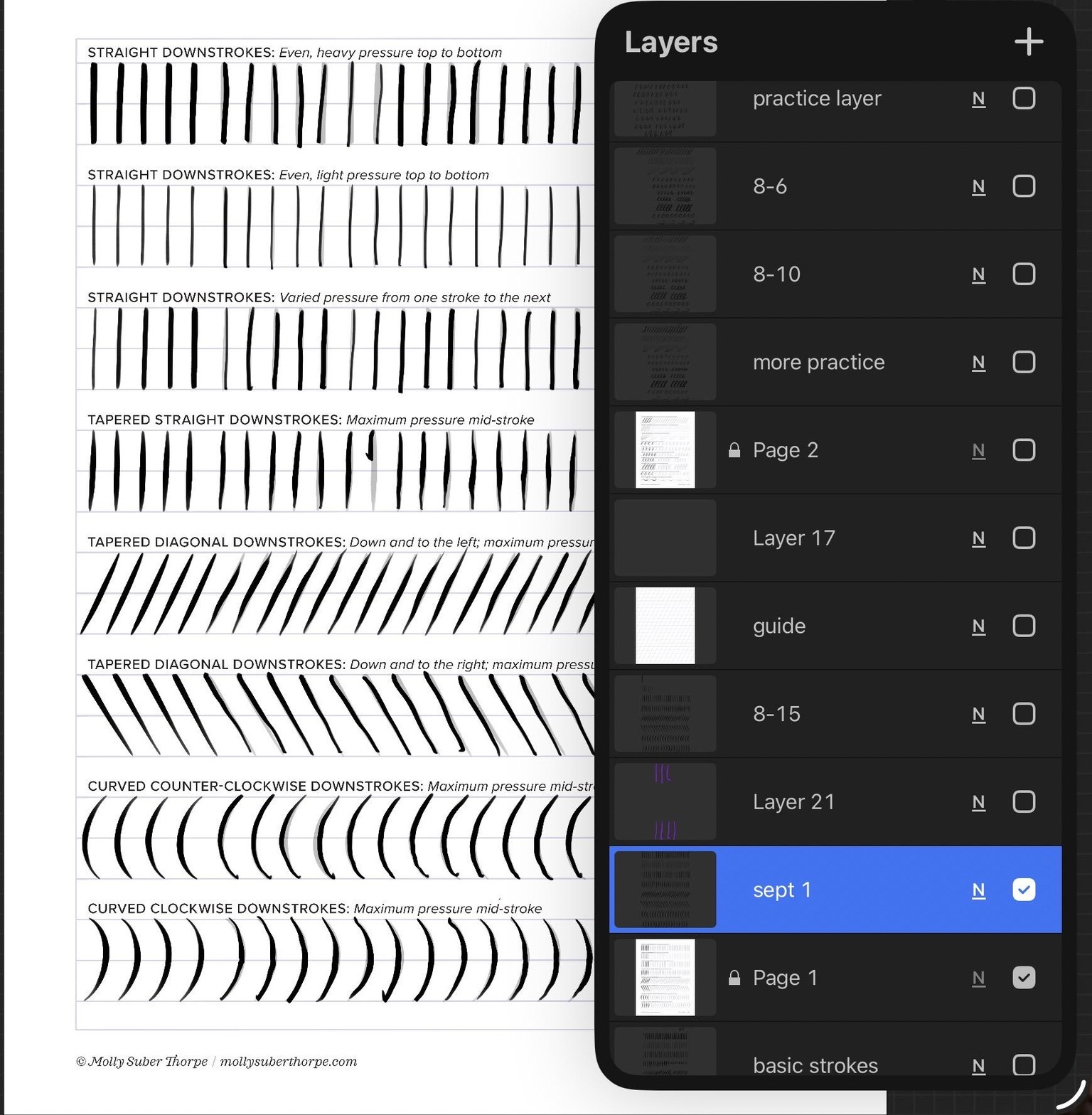Open blend mode N for sept 1 layer
This screenshot has height=1115, width=1092.
point(979,890)
